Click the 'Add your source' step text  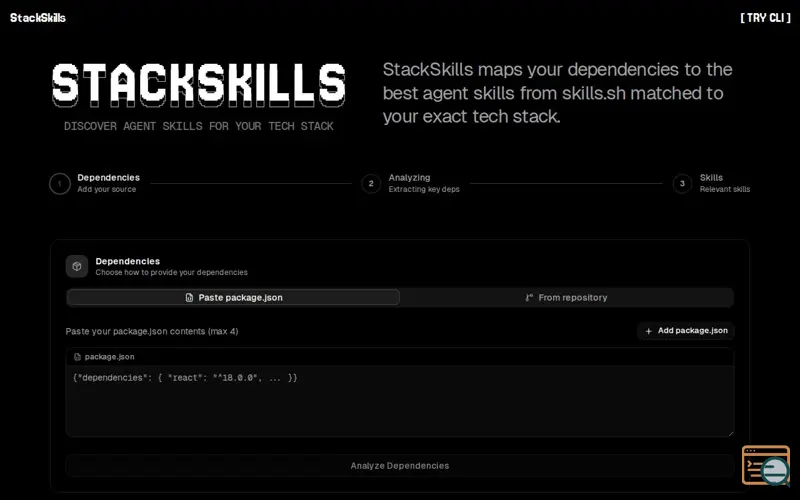tap(107, 189)
